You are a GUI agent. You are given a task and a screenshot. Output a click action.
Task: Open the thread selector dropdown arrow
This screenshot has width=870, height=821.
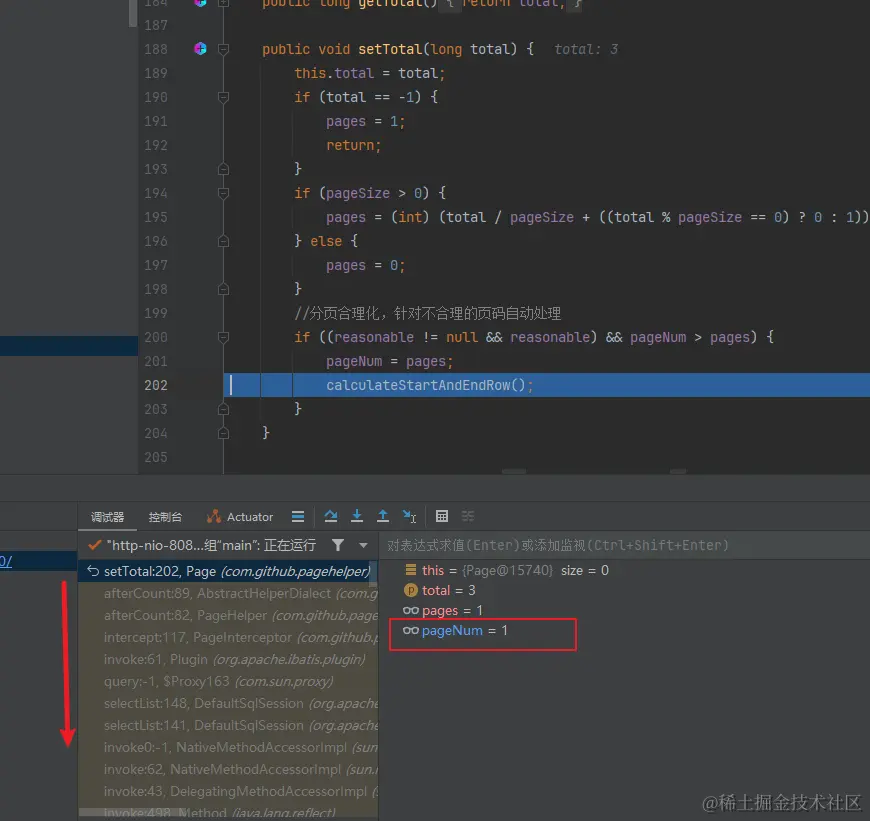click(x=363, y=545)
